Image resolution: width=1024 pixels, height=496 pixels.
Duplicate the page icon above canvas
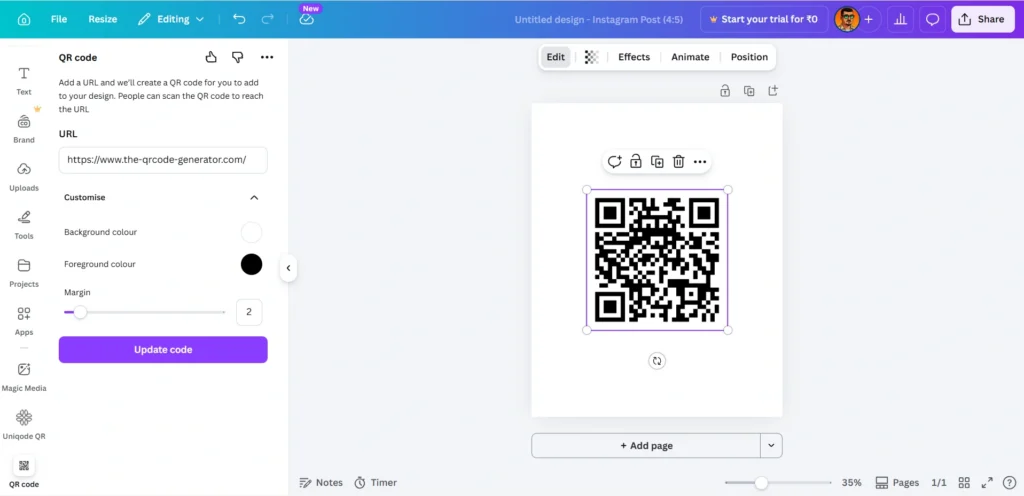pos(749,91)
